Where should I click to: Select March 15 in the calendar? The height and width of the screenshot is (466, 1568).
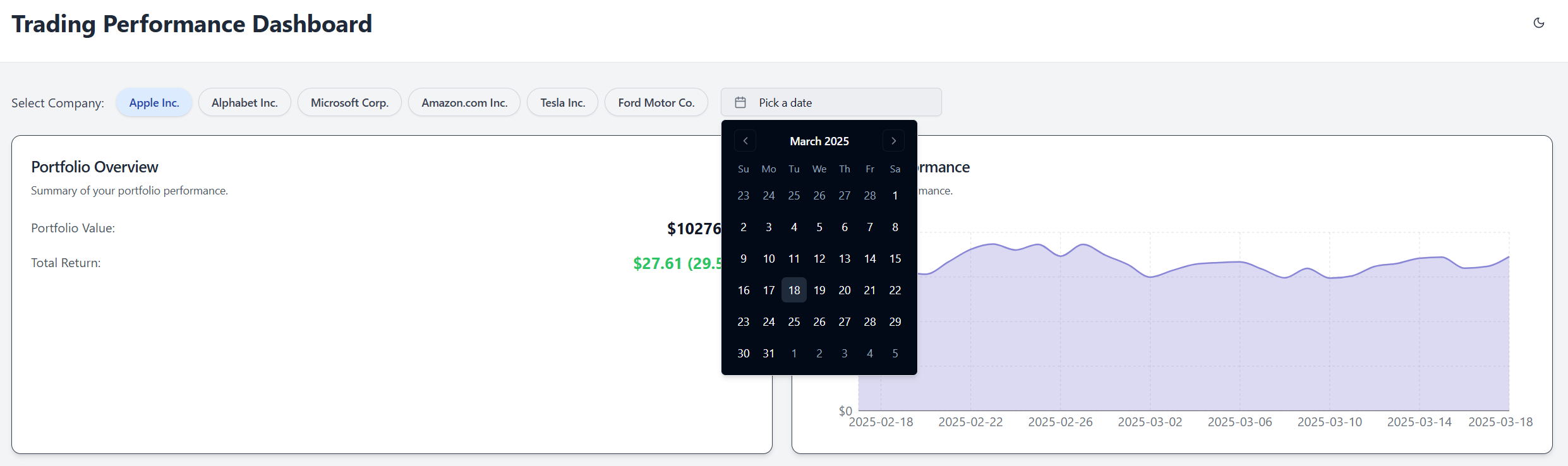click(x=895, y=258)
